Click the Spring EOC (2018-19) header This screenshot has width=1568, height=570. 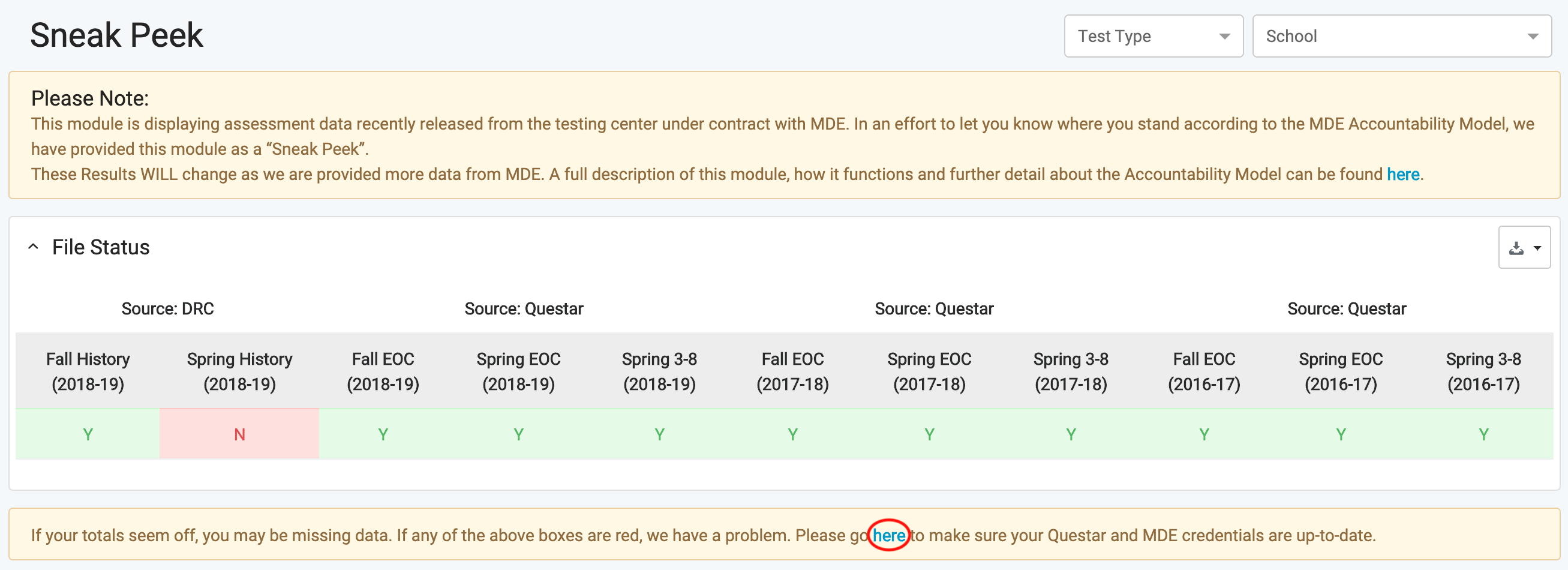coord(518,371)
